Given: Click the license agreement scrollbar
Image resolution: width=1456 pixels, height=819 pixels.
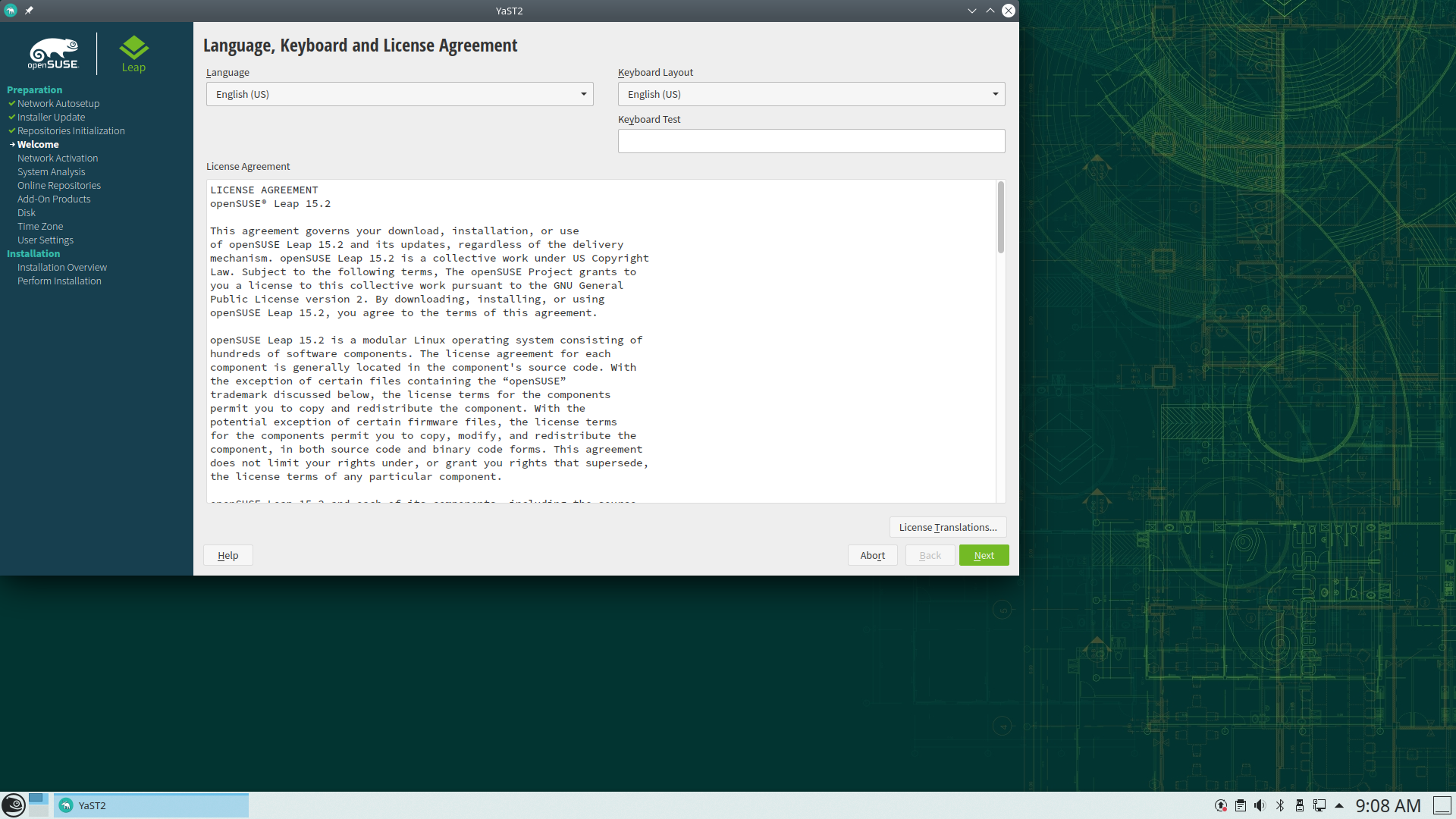Looking at the screenshot, I should (x=999, y=217).
